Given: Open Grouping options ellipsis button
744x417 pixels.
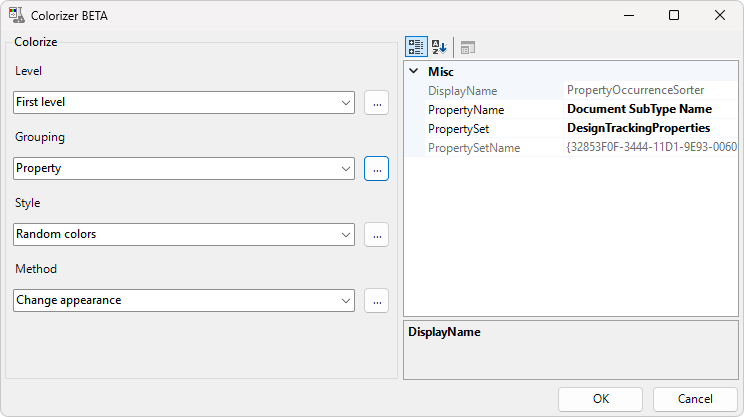Looking at the screenshot, I should (x=376, y=168).
